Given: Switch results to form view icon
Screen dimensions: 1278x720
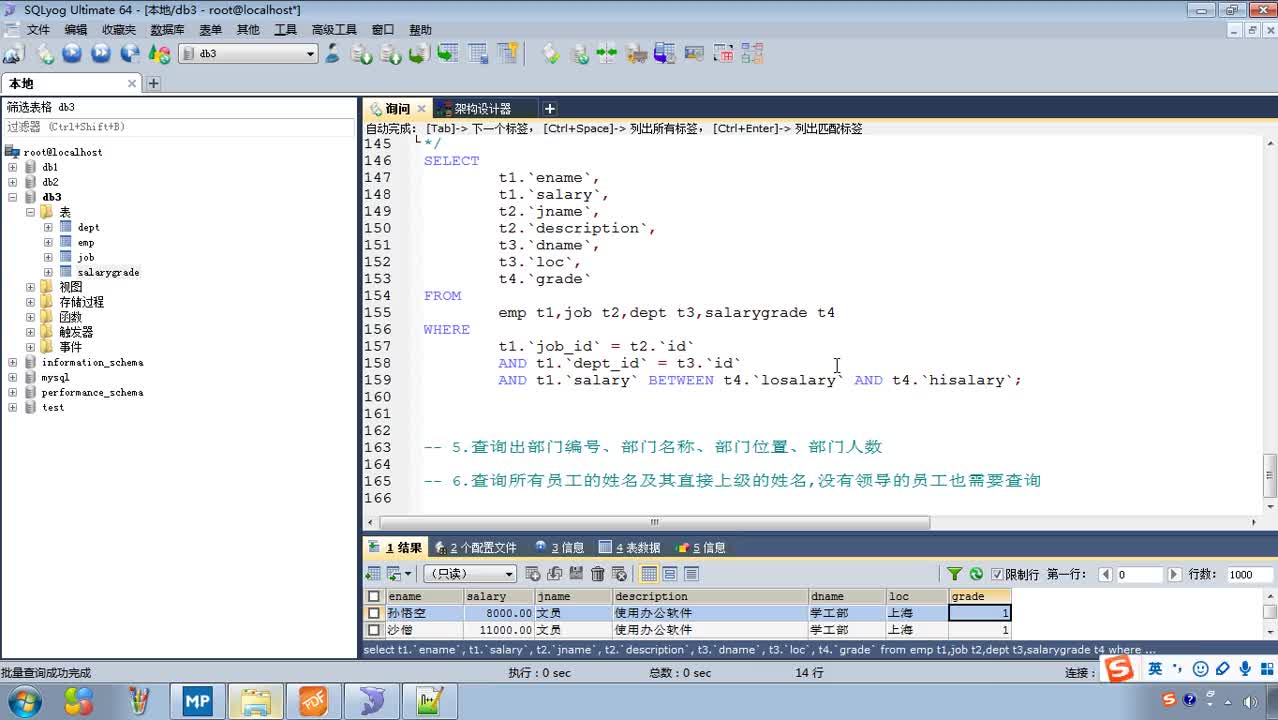Looking at the screenshot, I should pyautogui.click(x=670, y=574).
